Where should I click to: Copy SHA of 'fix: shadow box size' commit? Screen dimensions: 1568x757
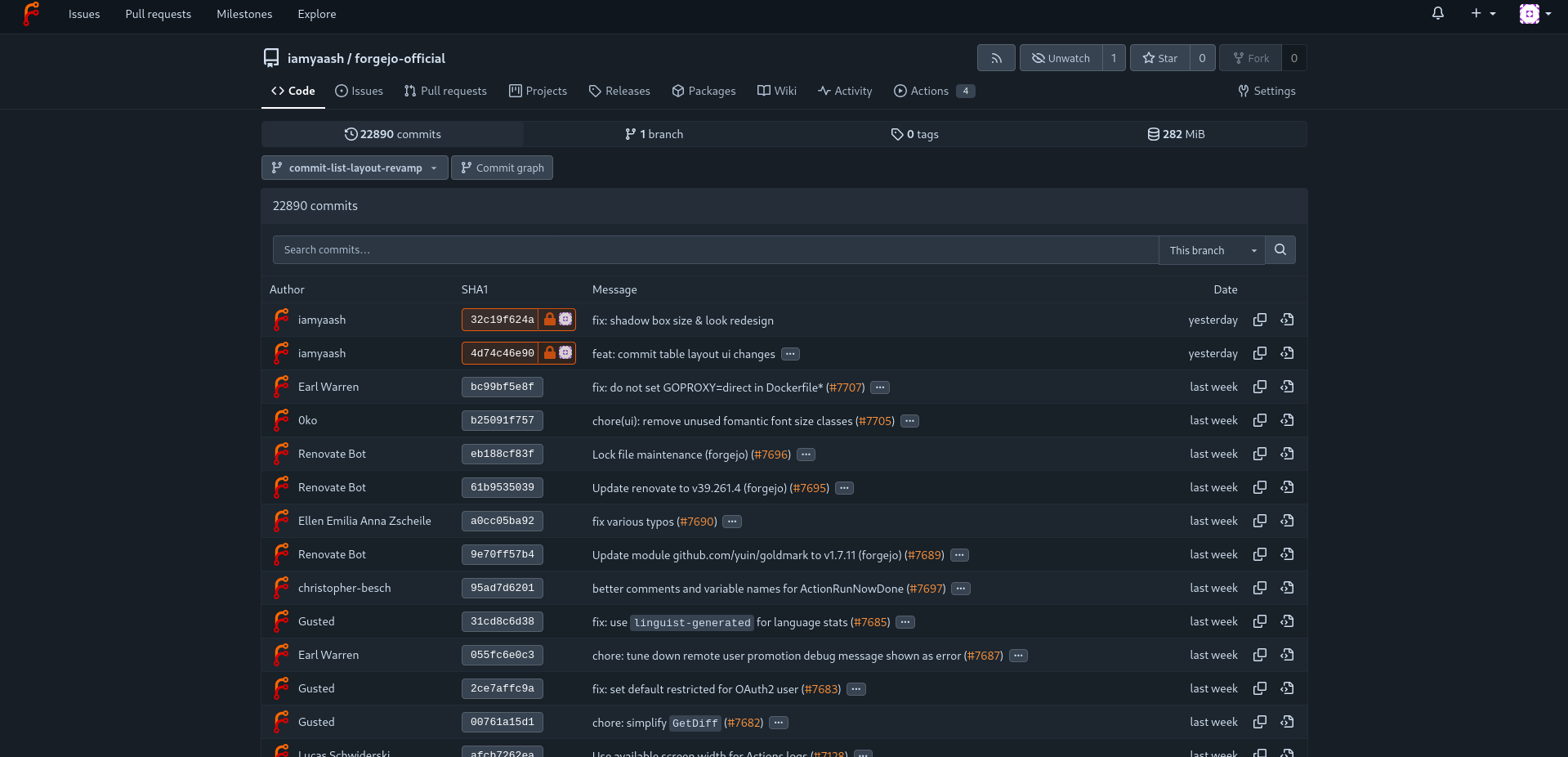click(1260, 320)
